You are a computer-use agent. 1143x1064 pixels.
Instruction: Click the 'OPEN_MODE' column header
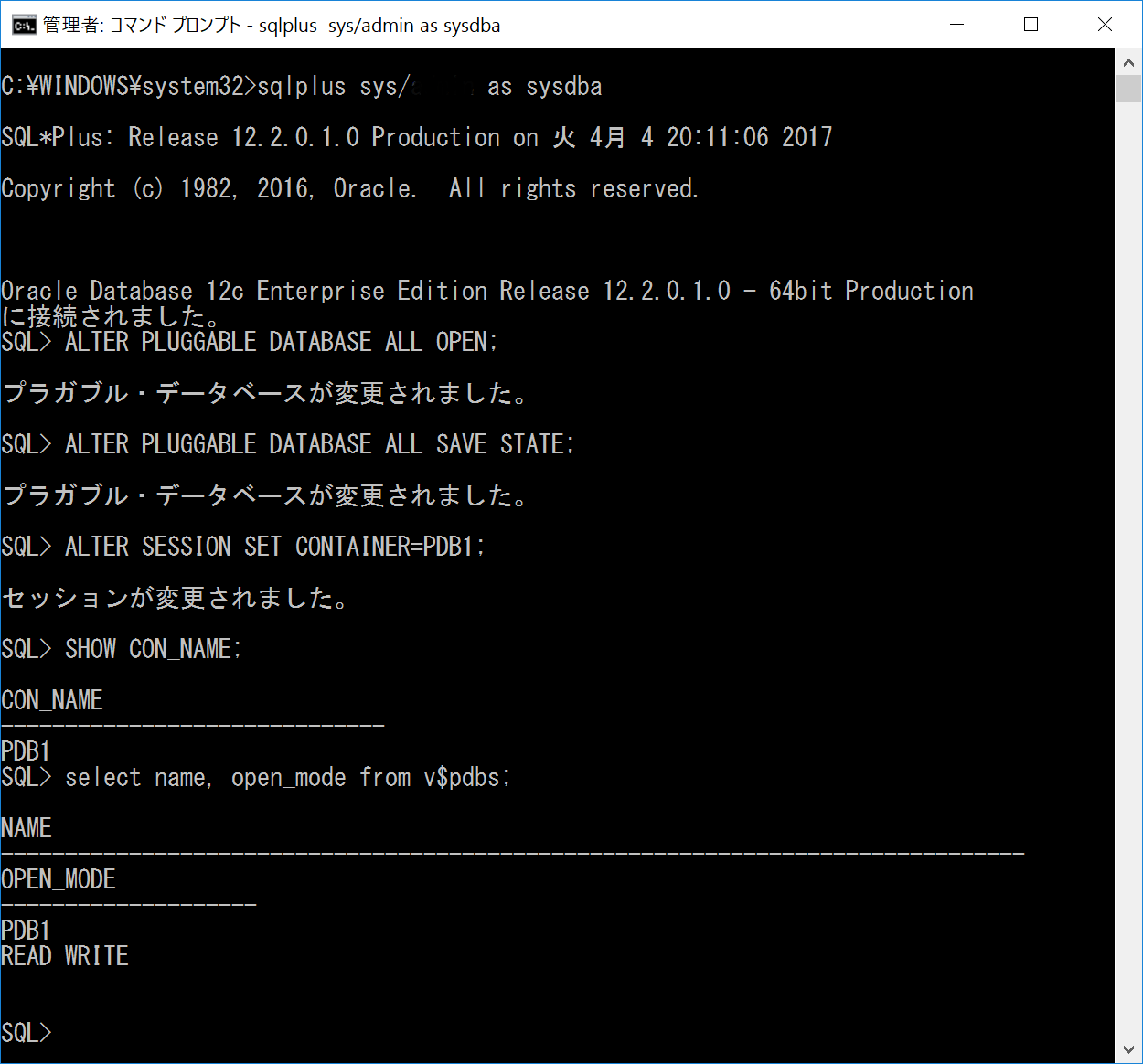(59, 879)
